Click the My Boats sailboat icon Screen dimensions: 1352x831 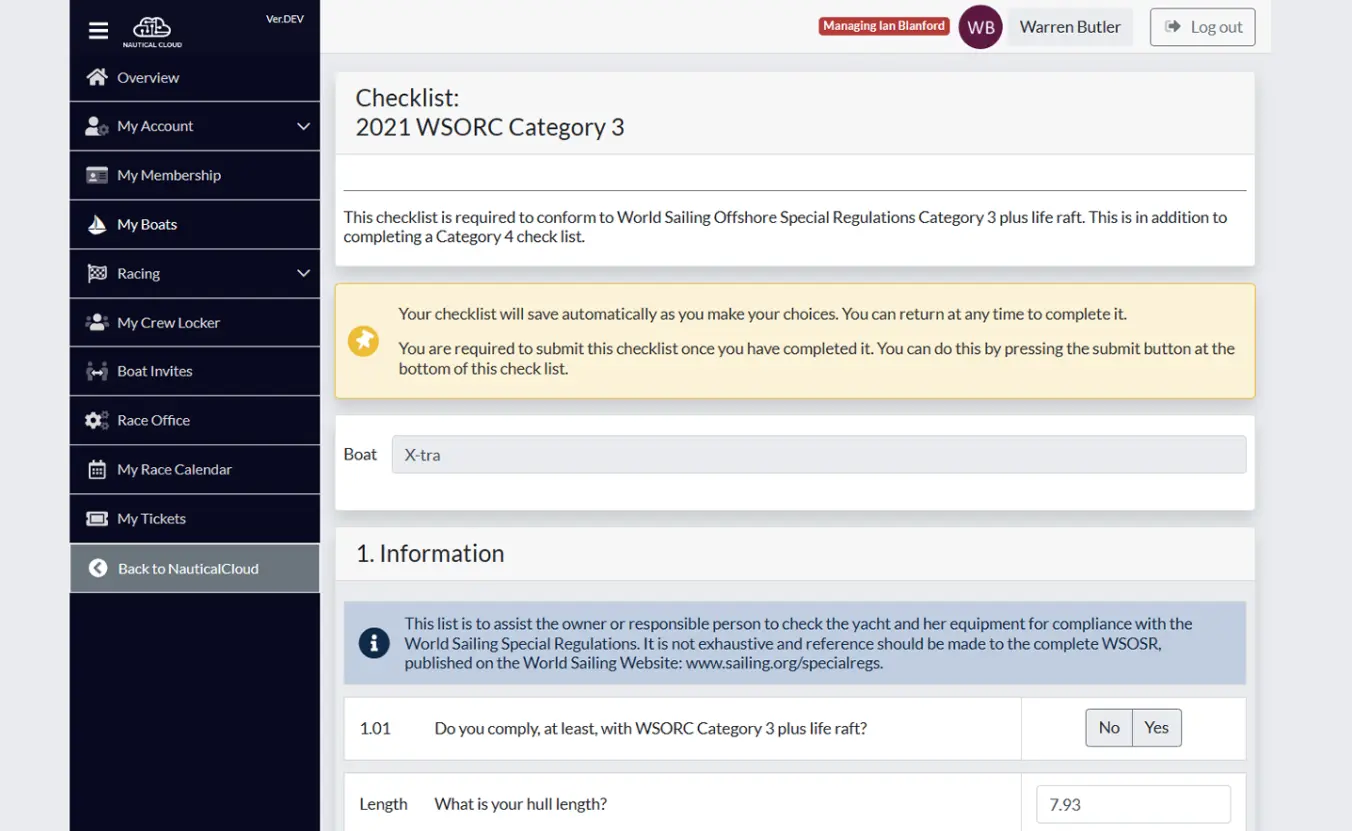point(94,224)
